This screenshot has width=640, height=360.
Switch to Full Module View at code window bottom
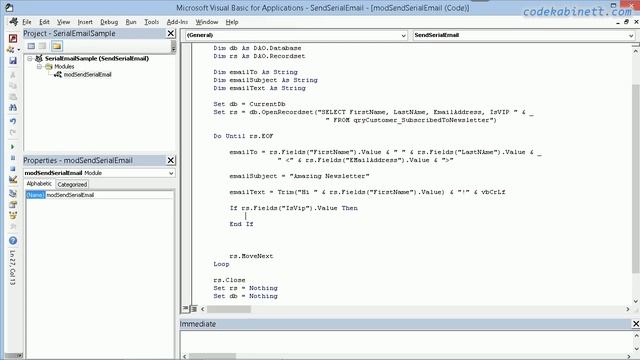(194, 309)
